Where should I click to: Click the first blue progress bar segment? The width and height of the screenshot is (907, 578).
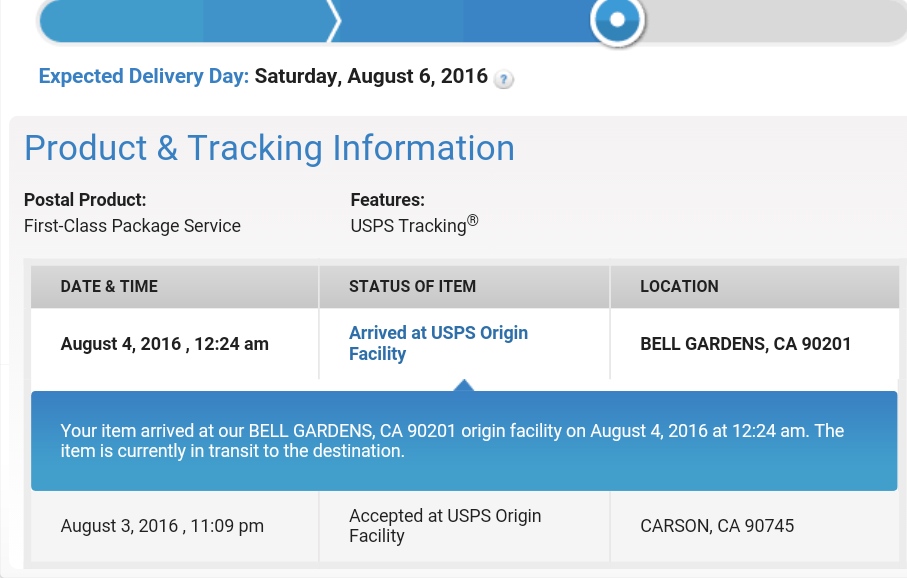(x=121, y=21)
